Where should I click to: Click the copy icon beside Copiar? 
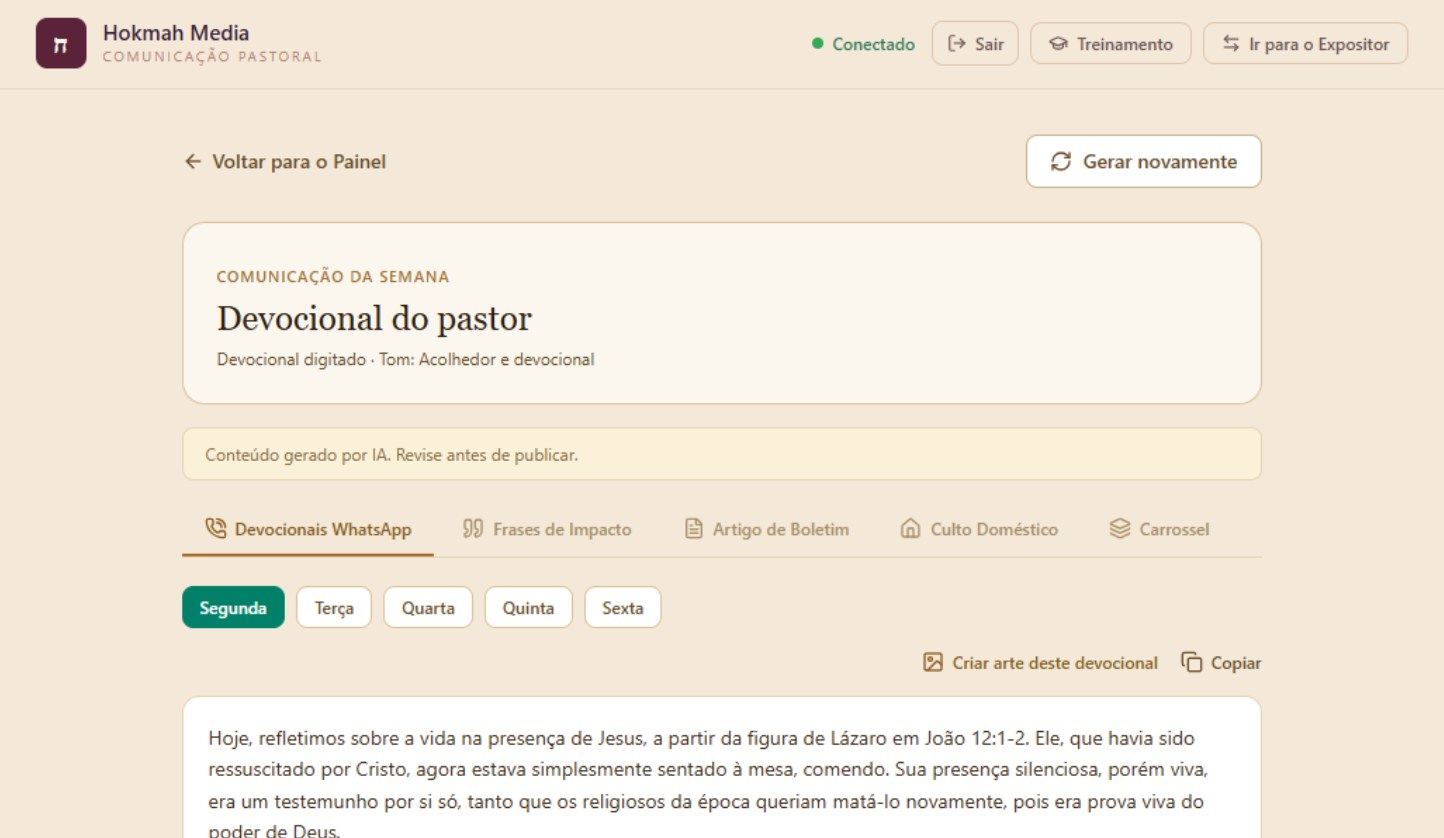[x=1191, y=662]
